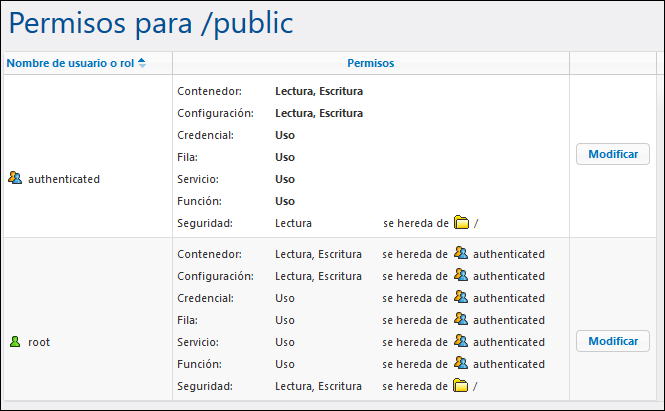The height and width of the screenshot is (411, 665).
Task: Click the Permisos para /public page title
Action: coord(150,23)
